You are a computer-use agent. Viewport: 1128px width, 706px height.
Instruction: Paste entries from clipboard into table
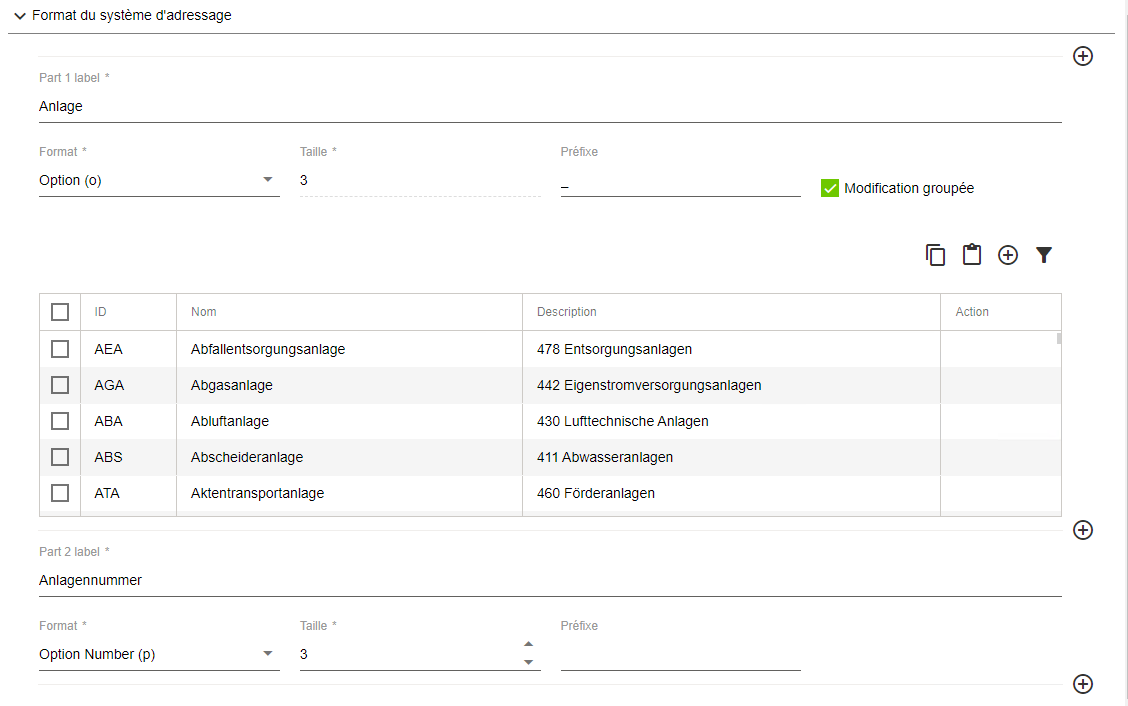[972, 255]
